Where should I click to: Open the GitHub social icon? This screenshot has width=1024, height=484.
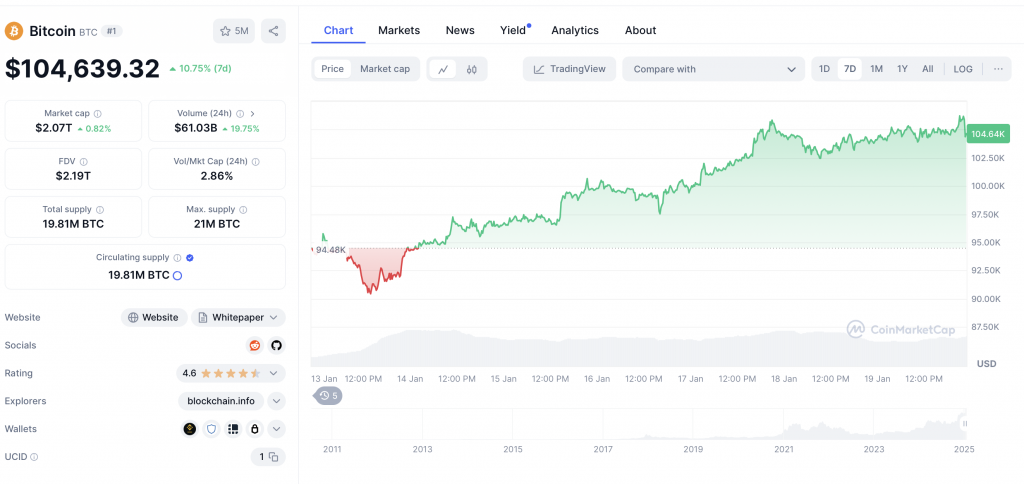tap(276, 346)
